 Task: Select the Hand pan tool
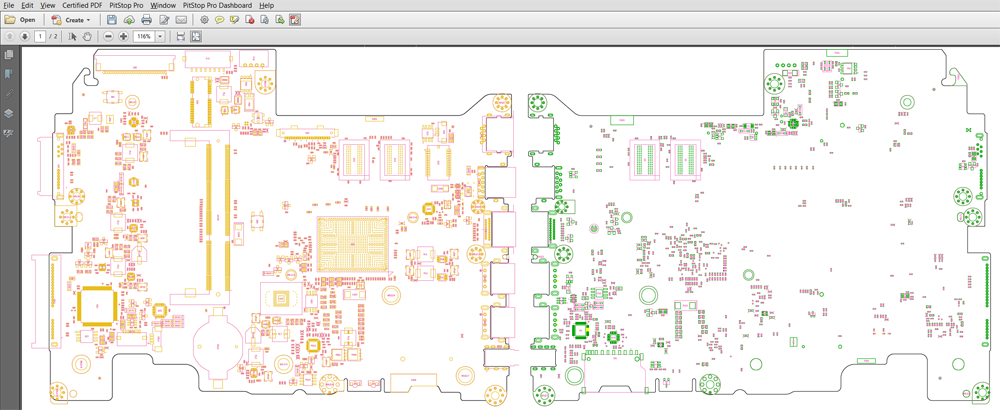pyautogui.click(x=87, y=36)
